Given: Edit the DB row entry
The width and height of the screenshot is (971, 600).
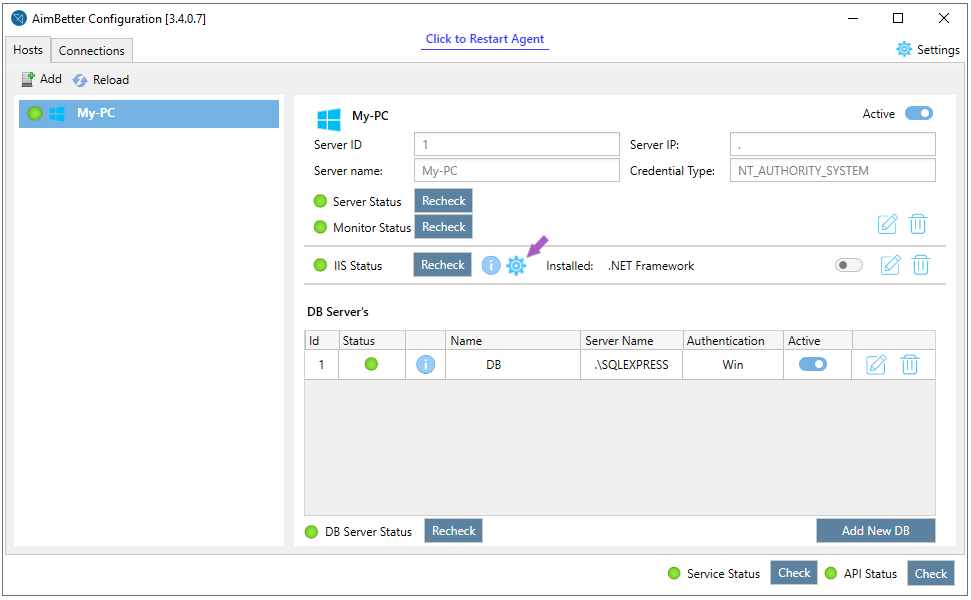Looking at the screenshot, I should click(876, 365).
